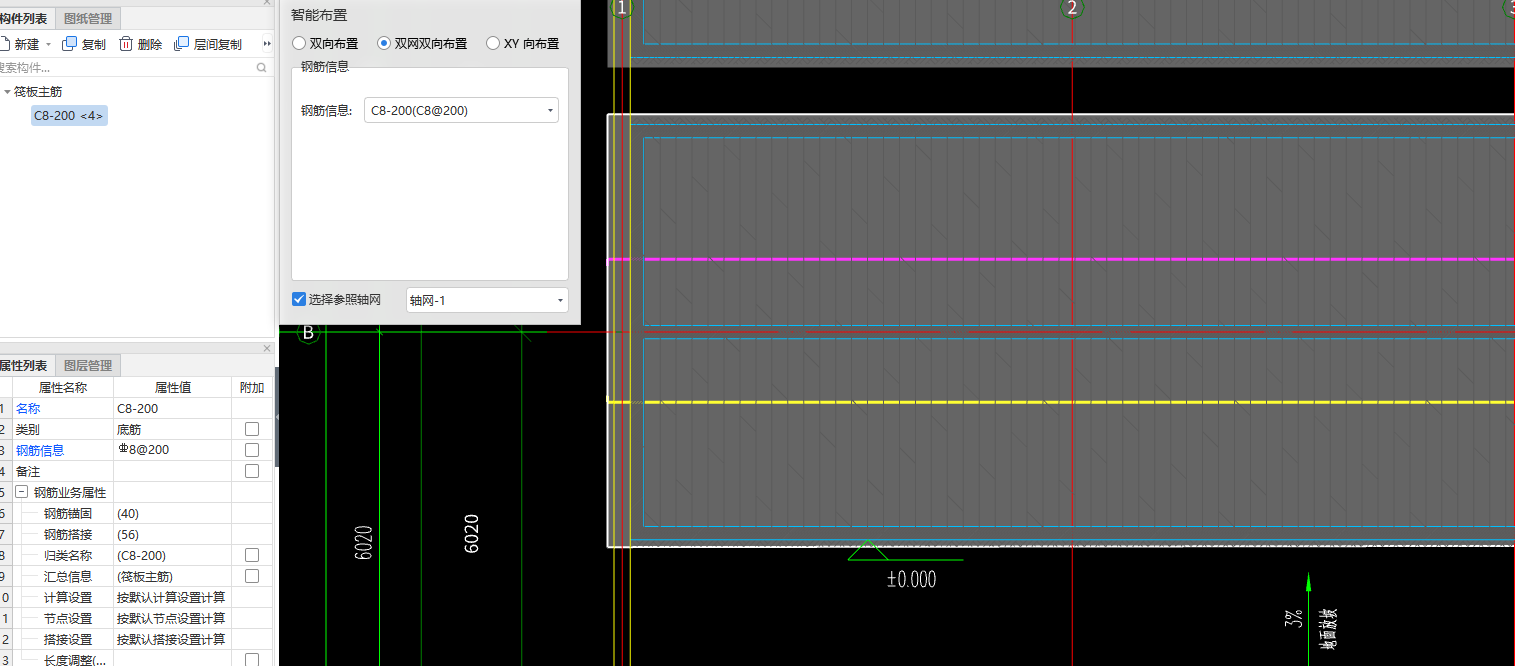
Task: Open the 新建 dropdown arrow
Action: [x=48, y=45]
